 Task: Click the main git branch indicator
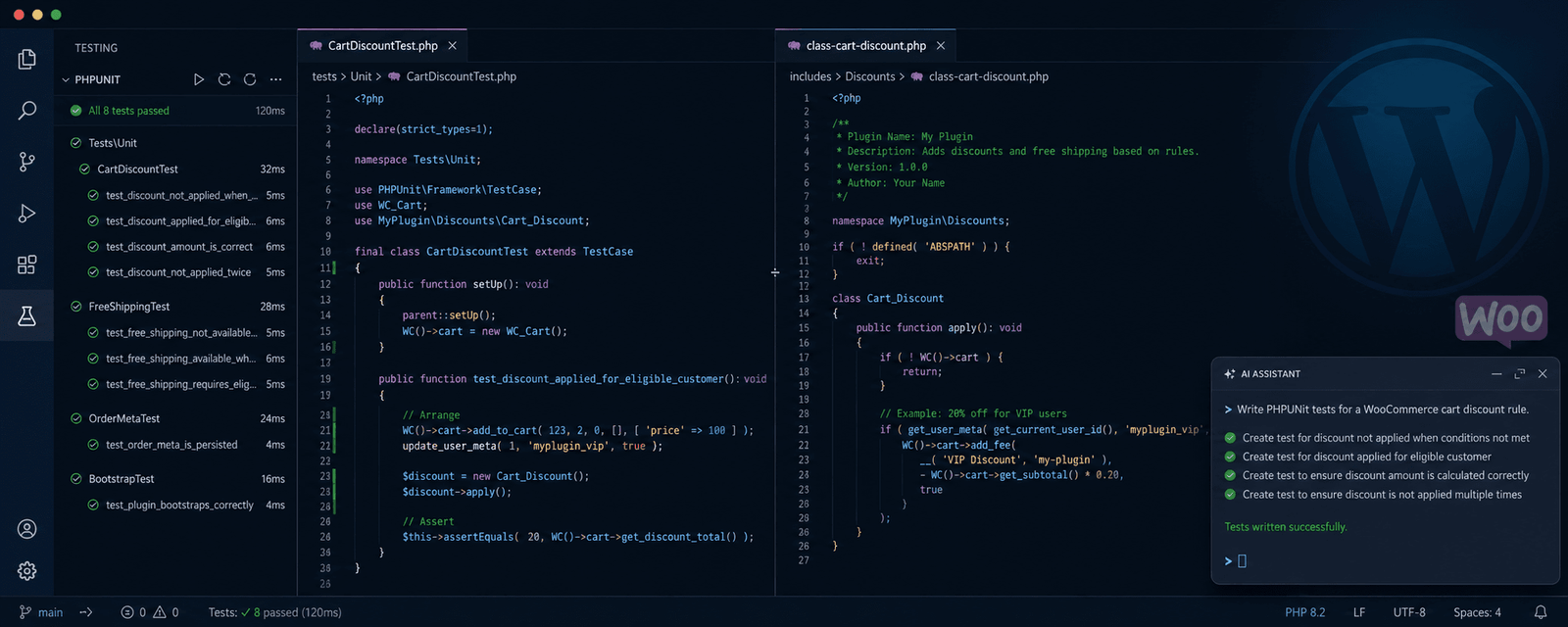point(41,612)
